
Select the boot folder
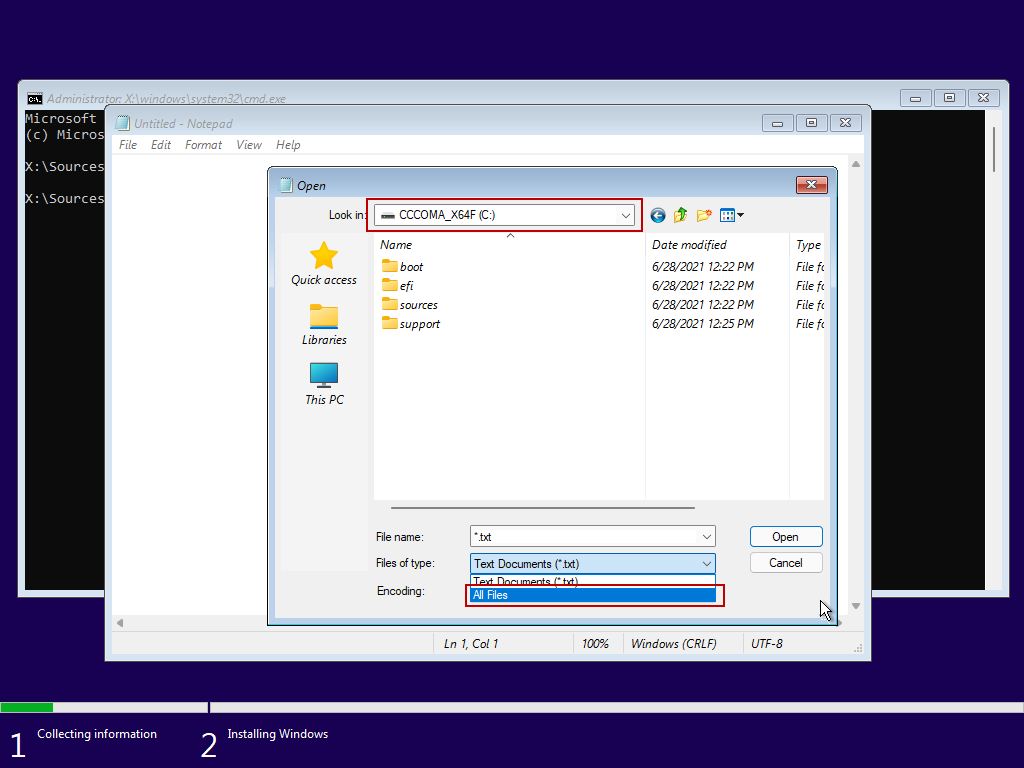pos(402,266)
